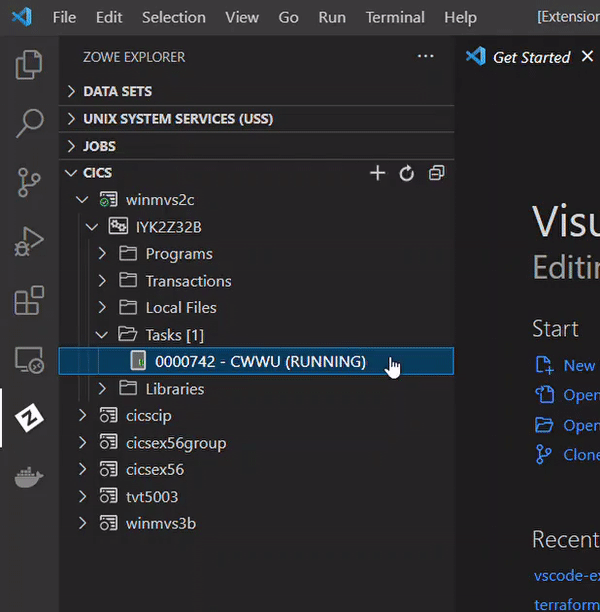Collapse the CICS section
The height and width of the screenshot is (612, 600).
pos(71,173)
